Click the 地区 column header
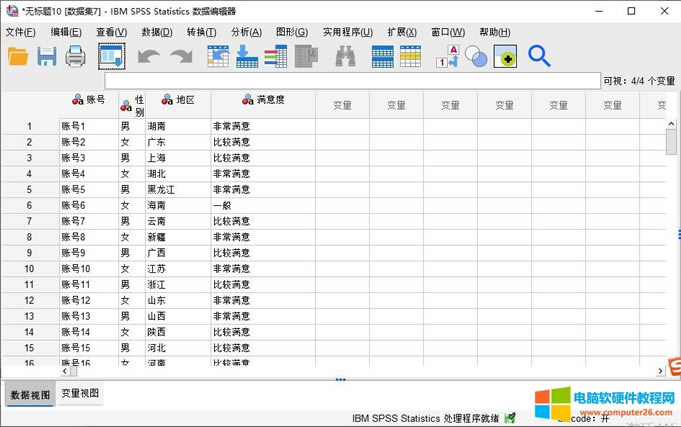Viewport: 681px width, 427px height. (x=178, y=100)
